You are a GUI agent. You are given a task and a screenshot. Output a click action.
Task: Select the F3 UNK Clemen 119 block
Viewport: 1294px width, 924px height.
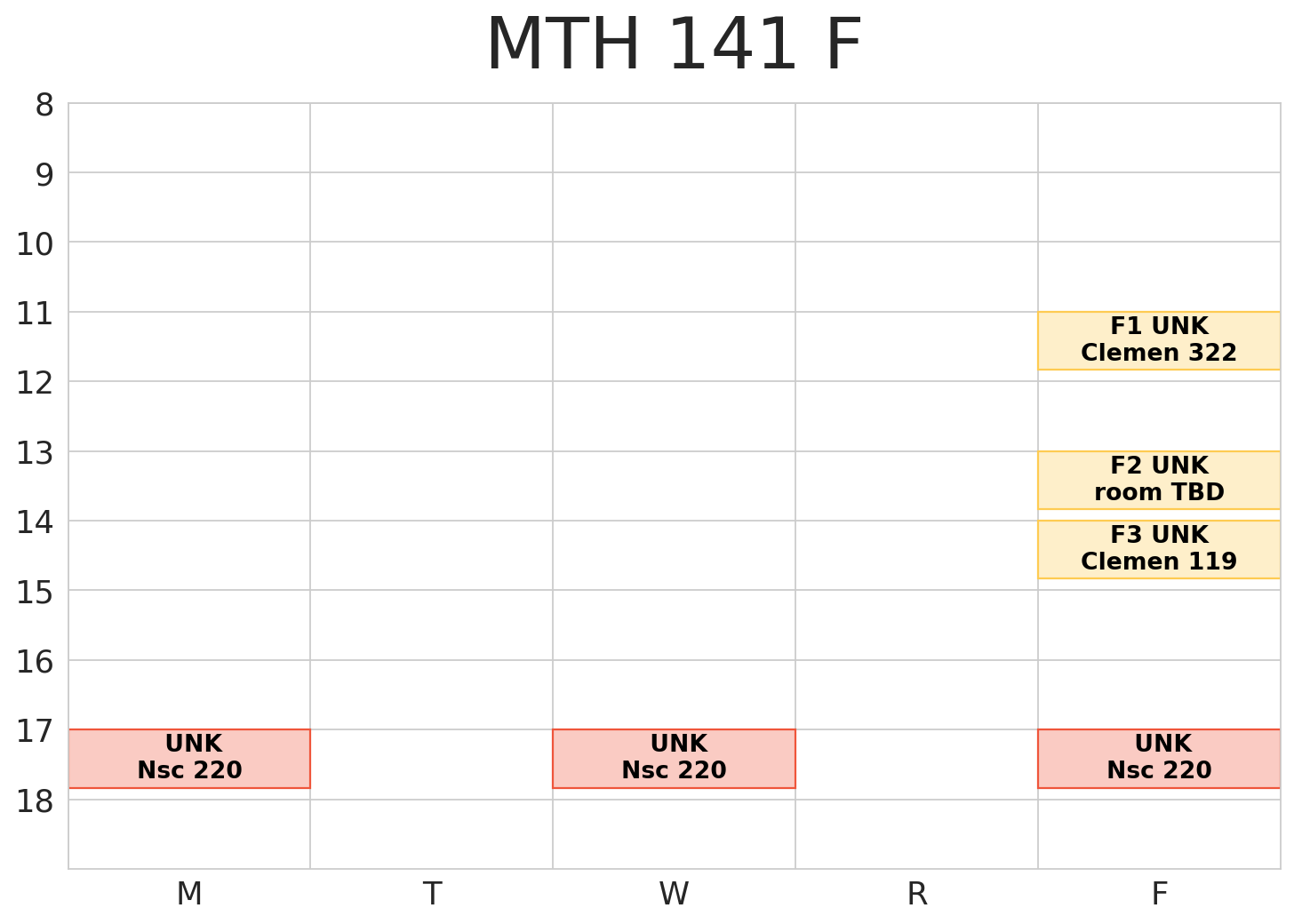coord(1158,549)
